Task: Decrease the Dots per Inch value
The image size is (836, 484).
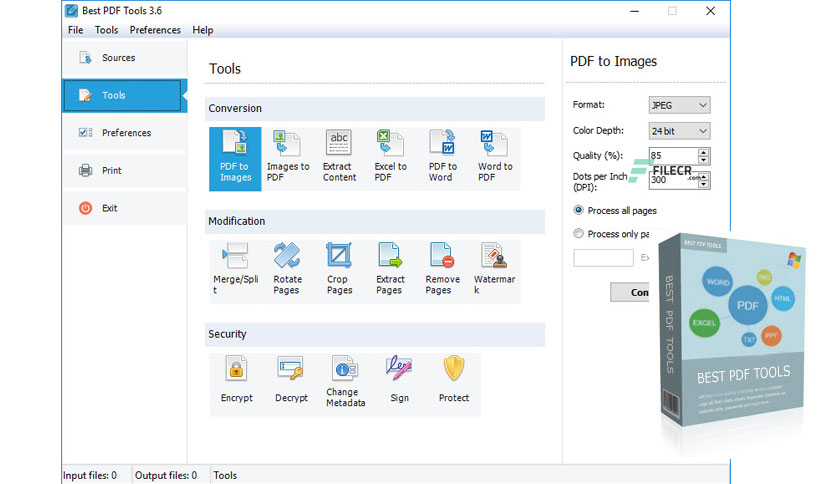Action: tap(704, 184)
